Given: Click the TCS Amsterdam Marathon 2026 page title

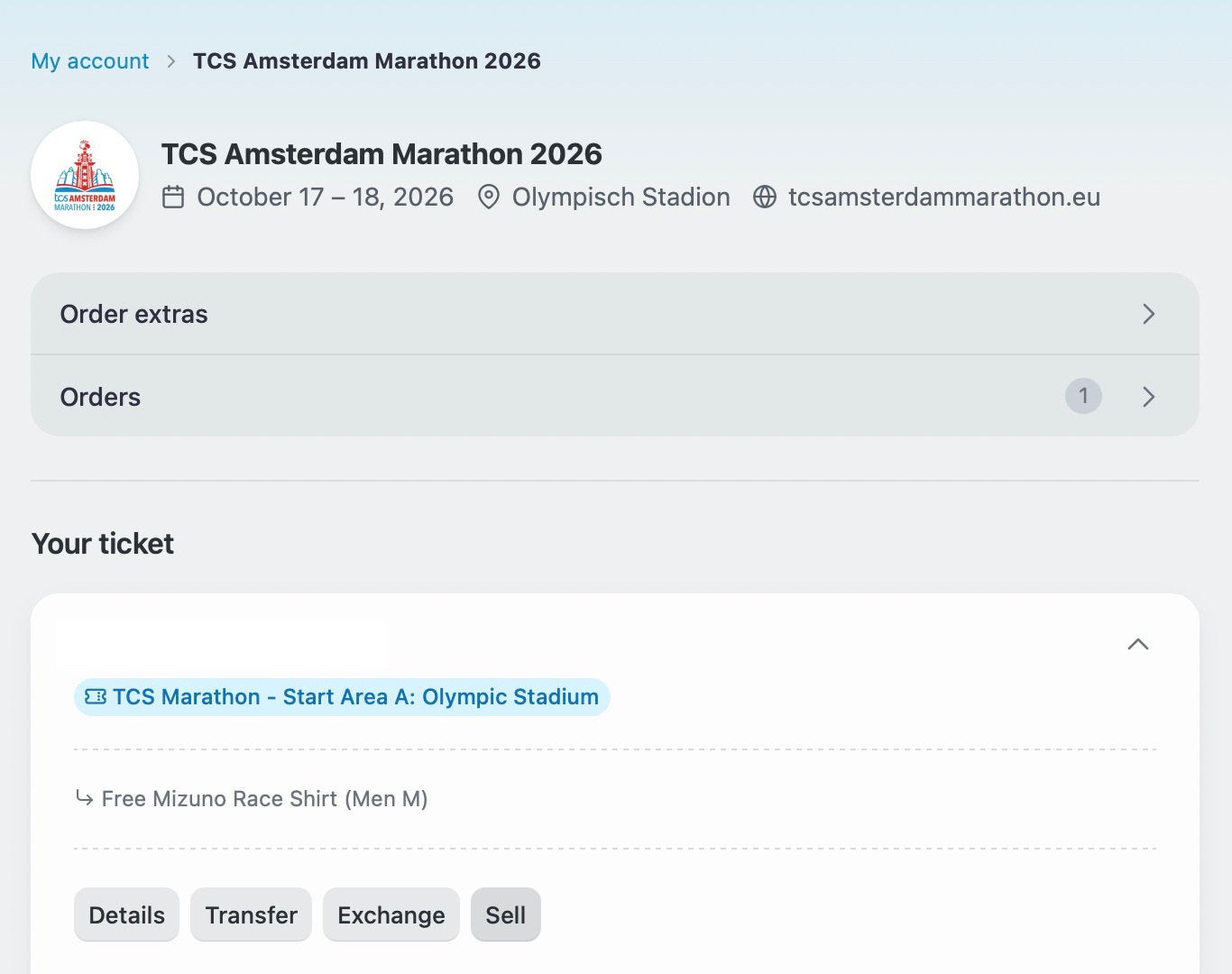Looking at the screenshot, I should [x=382, y=154].
